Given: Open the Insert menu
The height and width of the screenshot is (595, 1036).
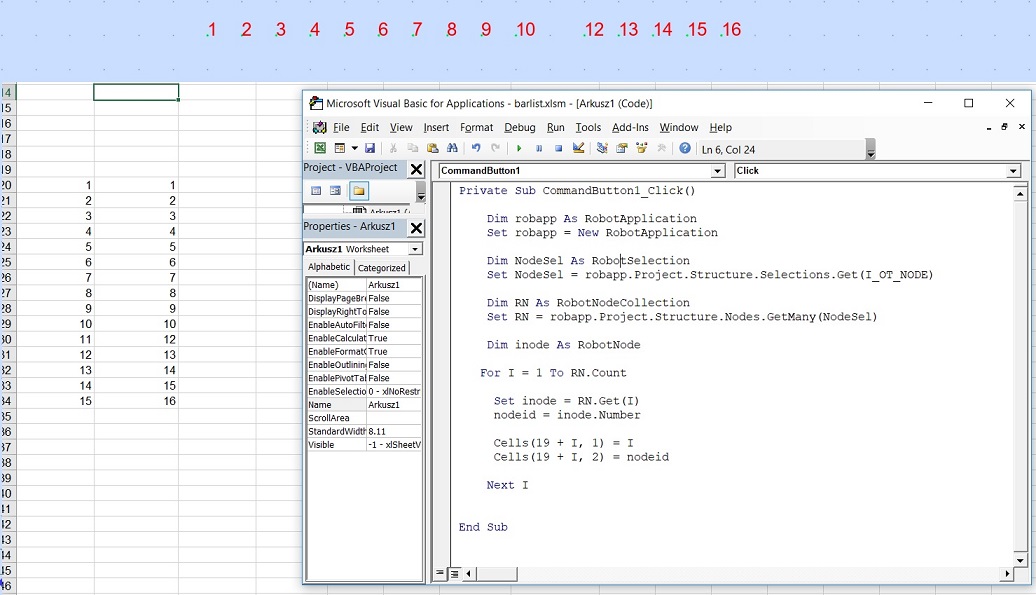Looking at the screenshot, I should 436,127.
